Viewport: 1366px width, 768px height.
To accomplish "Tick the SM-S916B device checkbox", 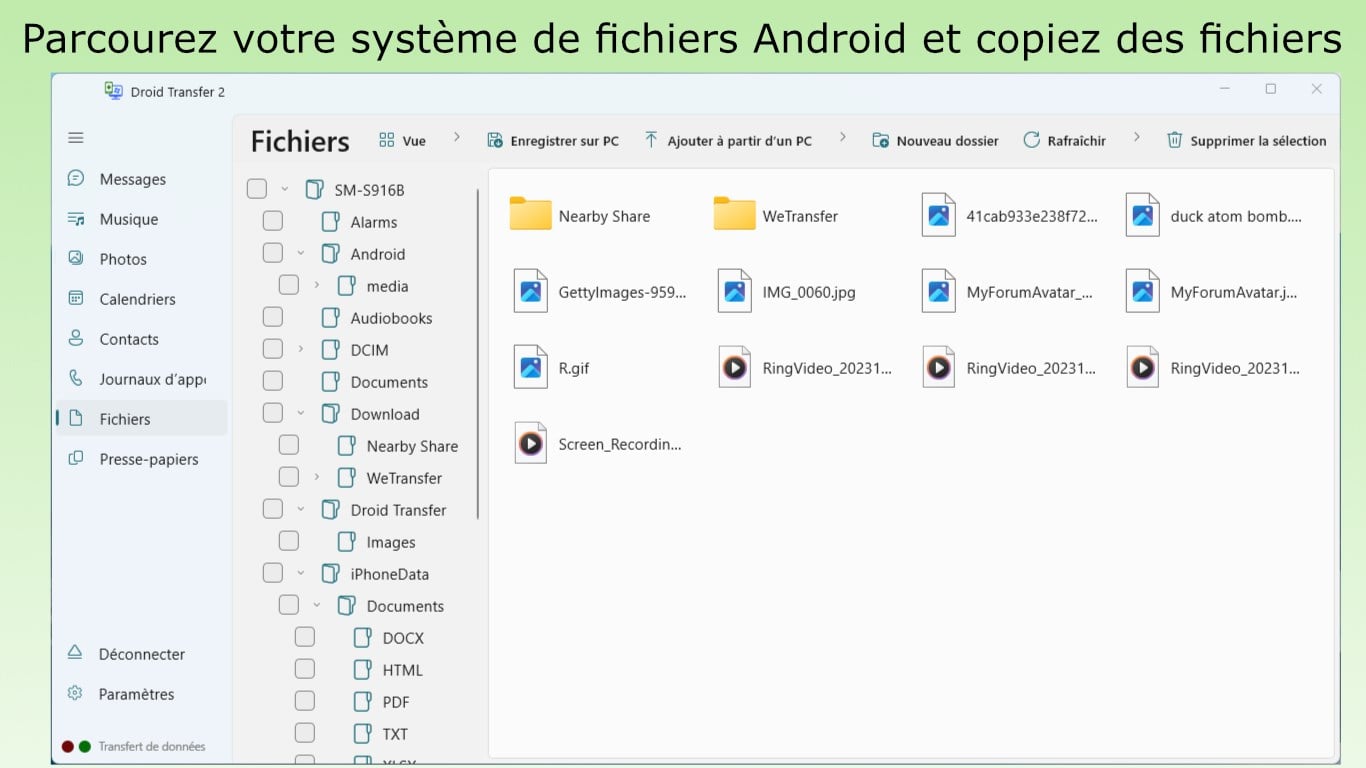I will (x=257, y=189).
